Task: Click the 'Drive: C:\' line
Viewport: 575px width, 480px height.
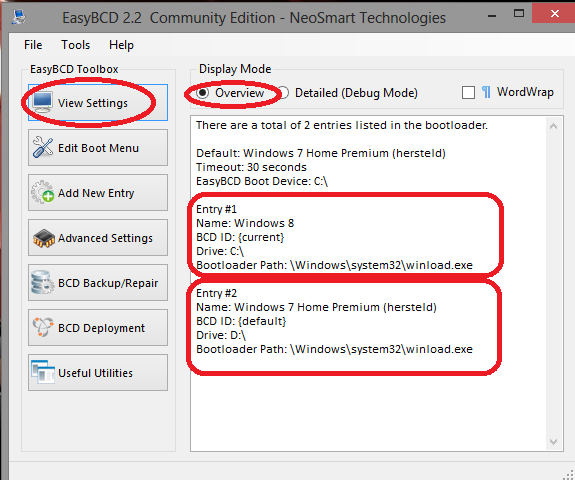Action: click(x=220, y=251)
